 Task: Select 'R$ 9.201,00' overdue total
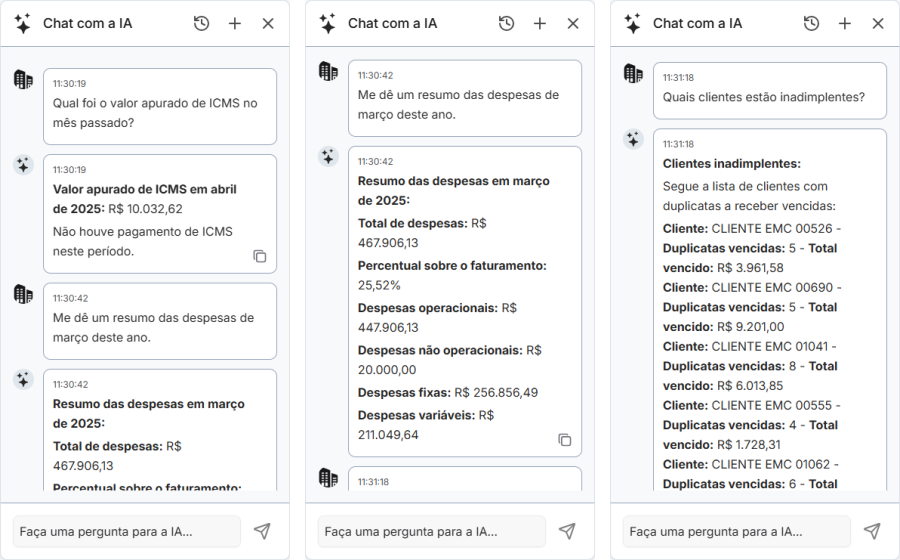coord(750,326)
